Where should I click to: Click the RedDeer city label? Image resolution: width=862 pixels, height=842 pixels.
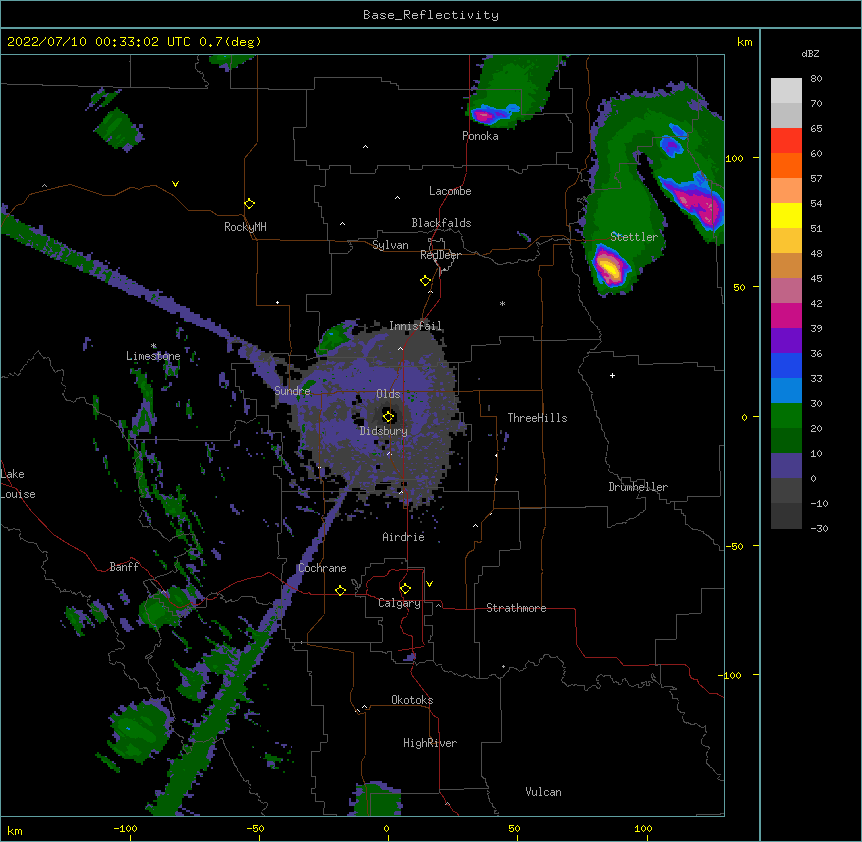tap(440, 255)
